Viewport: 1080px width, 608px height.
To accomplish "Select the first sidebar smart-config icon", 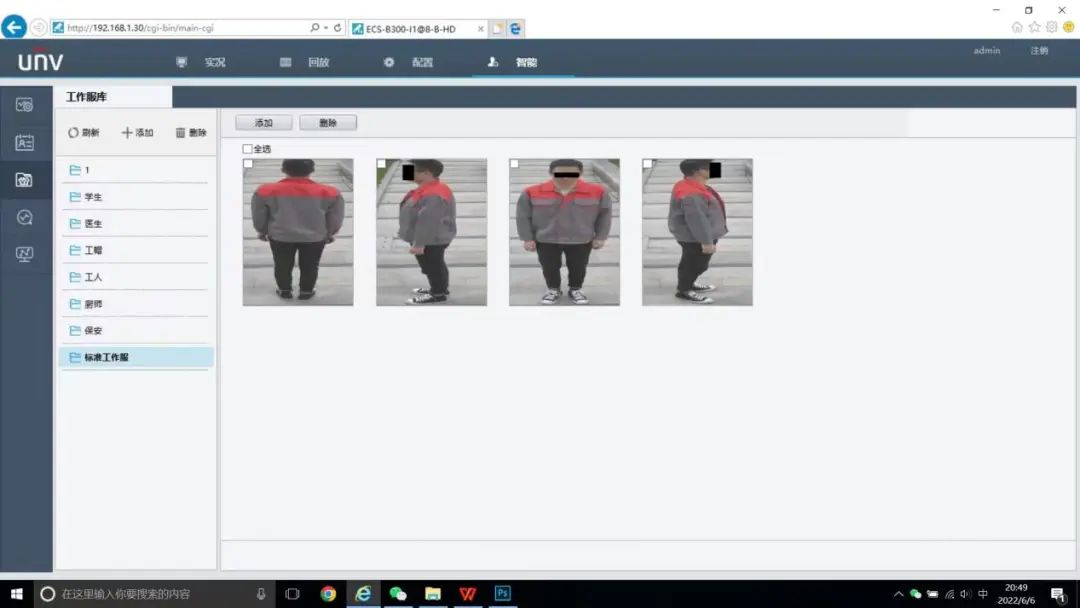I will [x=25, y=105].
